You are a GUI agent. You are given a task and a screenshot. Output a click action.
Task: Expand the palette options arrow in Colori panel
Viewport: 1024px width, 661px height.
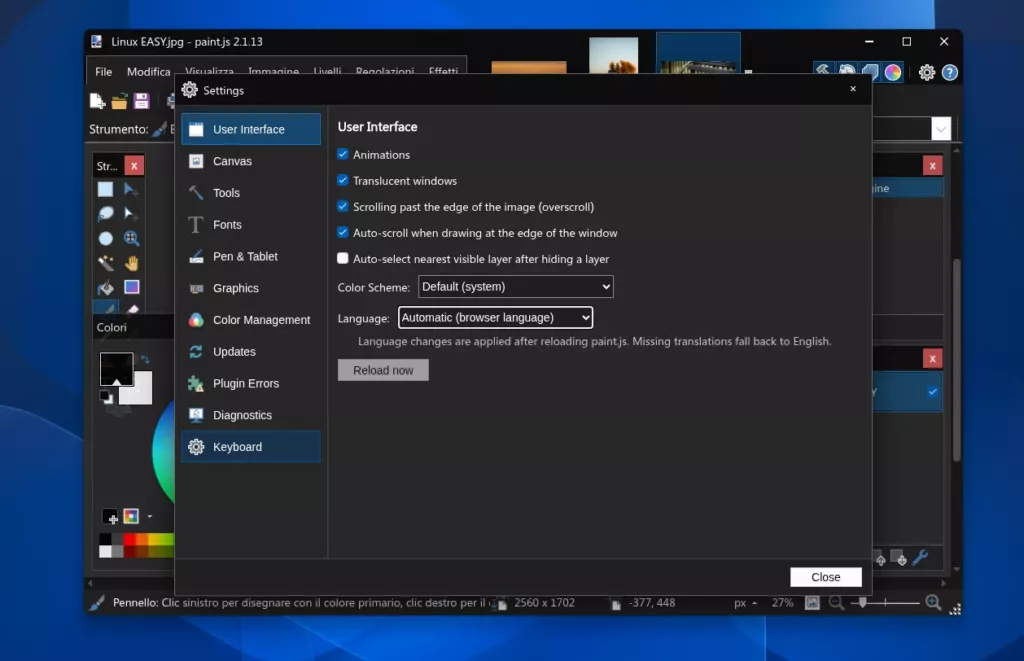(150, 517)
